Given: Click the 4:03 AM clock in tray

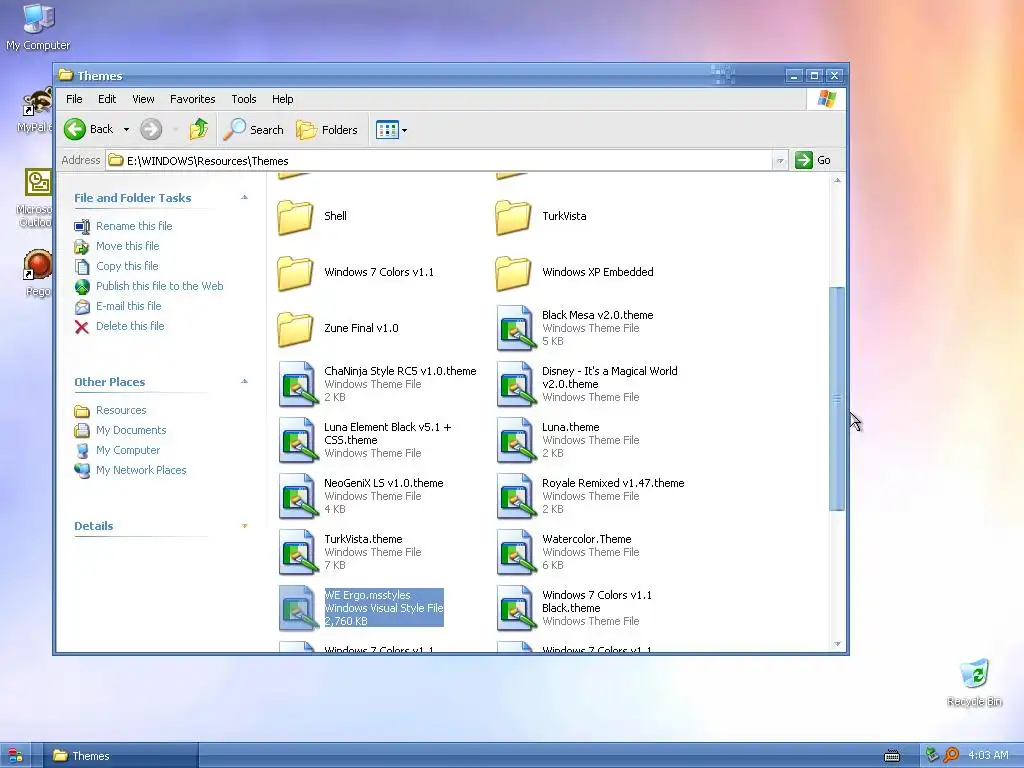Looking at the screenshot, I should [x=988, y=756].
